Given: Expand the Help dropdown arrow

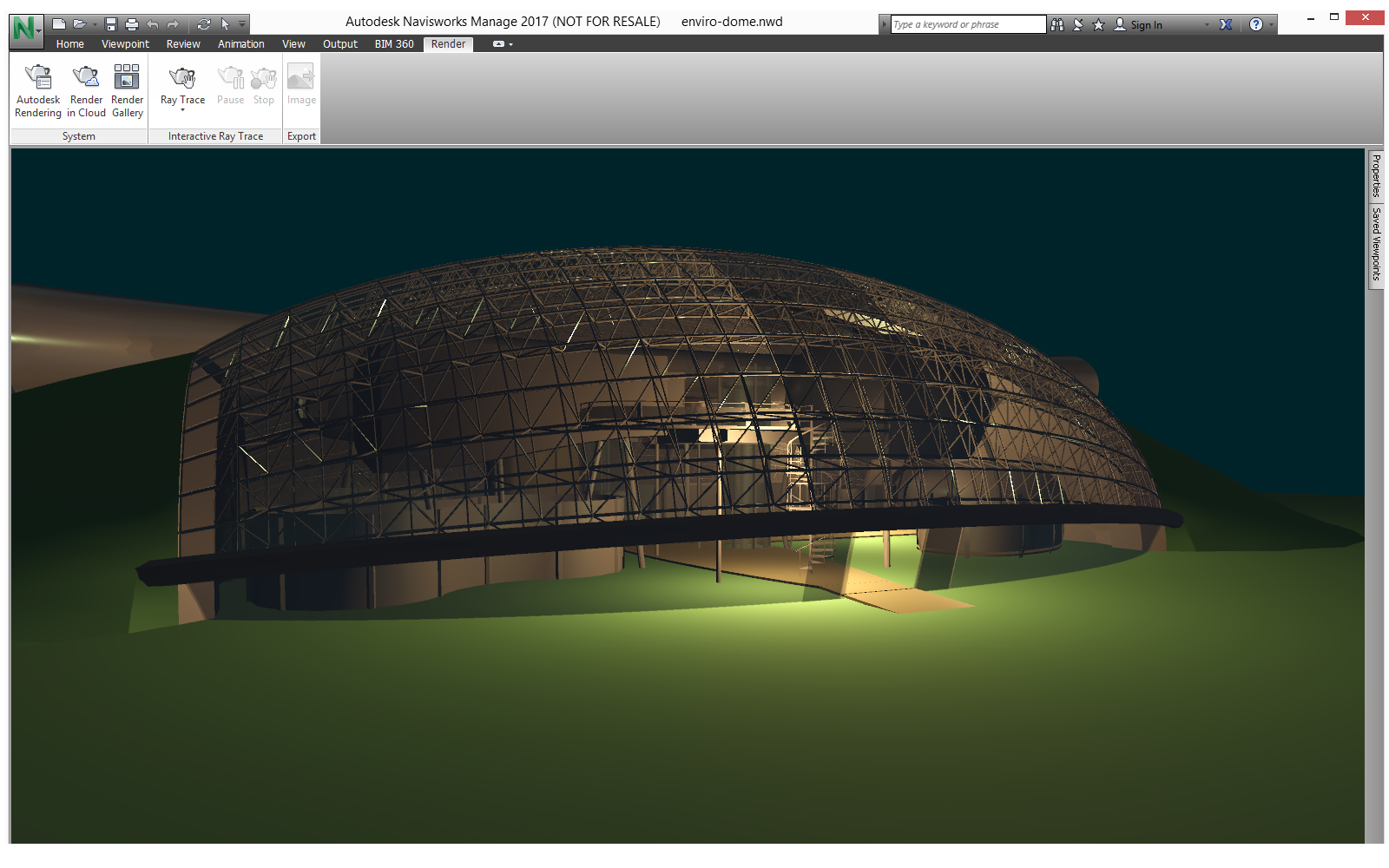Looking at the screenshot, I should 1272,24.
